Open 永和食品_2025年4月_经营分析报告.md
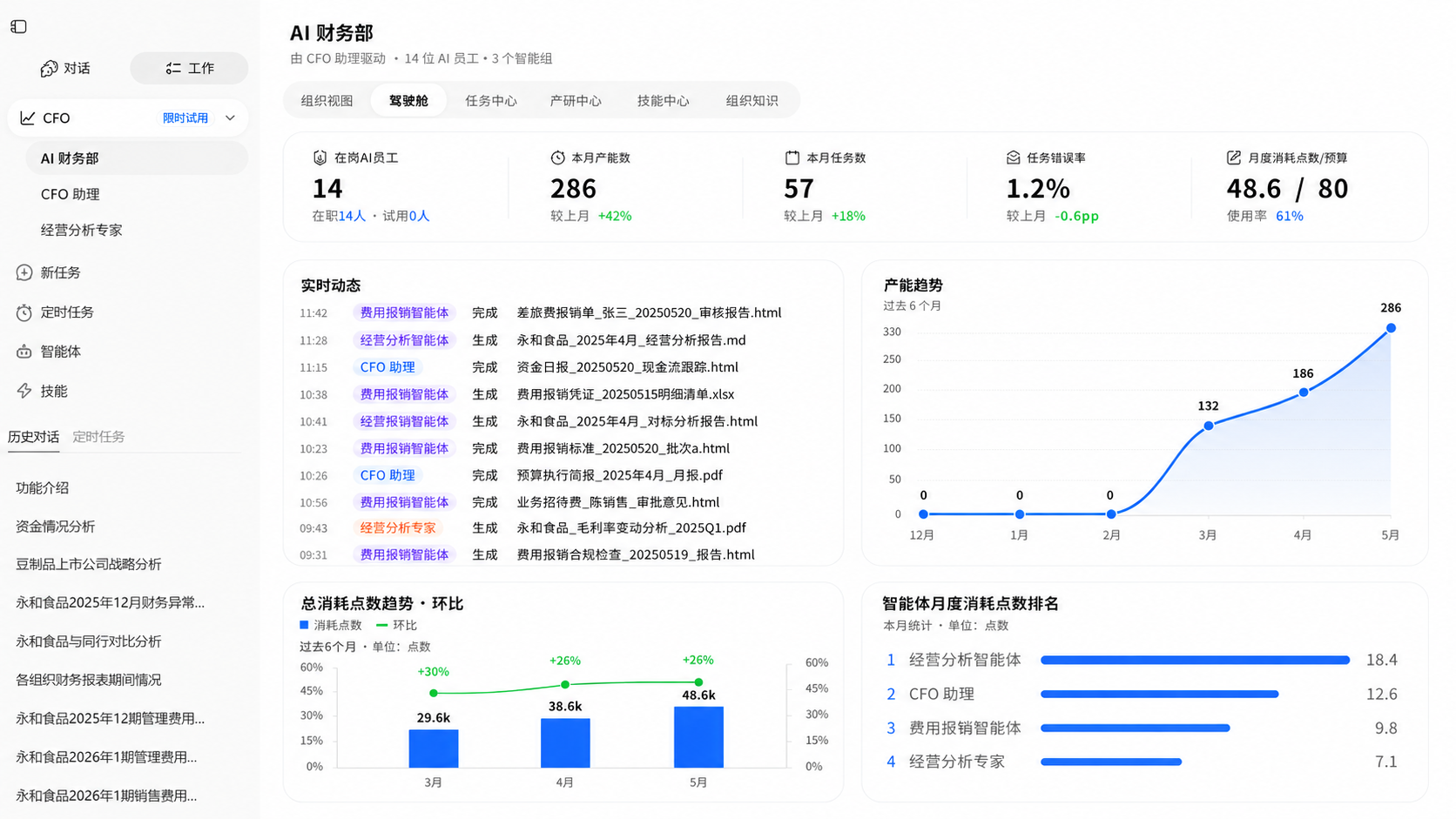The image size is (1456, 819). click(x=631, y=340)
